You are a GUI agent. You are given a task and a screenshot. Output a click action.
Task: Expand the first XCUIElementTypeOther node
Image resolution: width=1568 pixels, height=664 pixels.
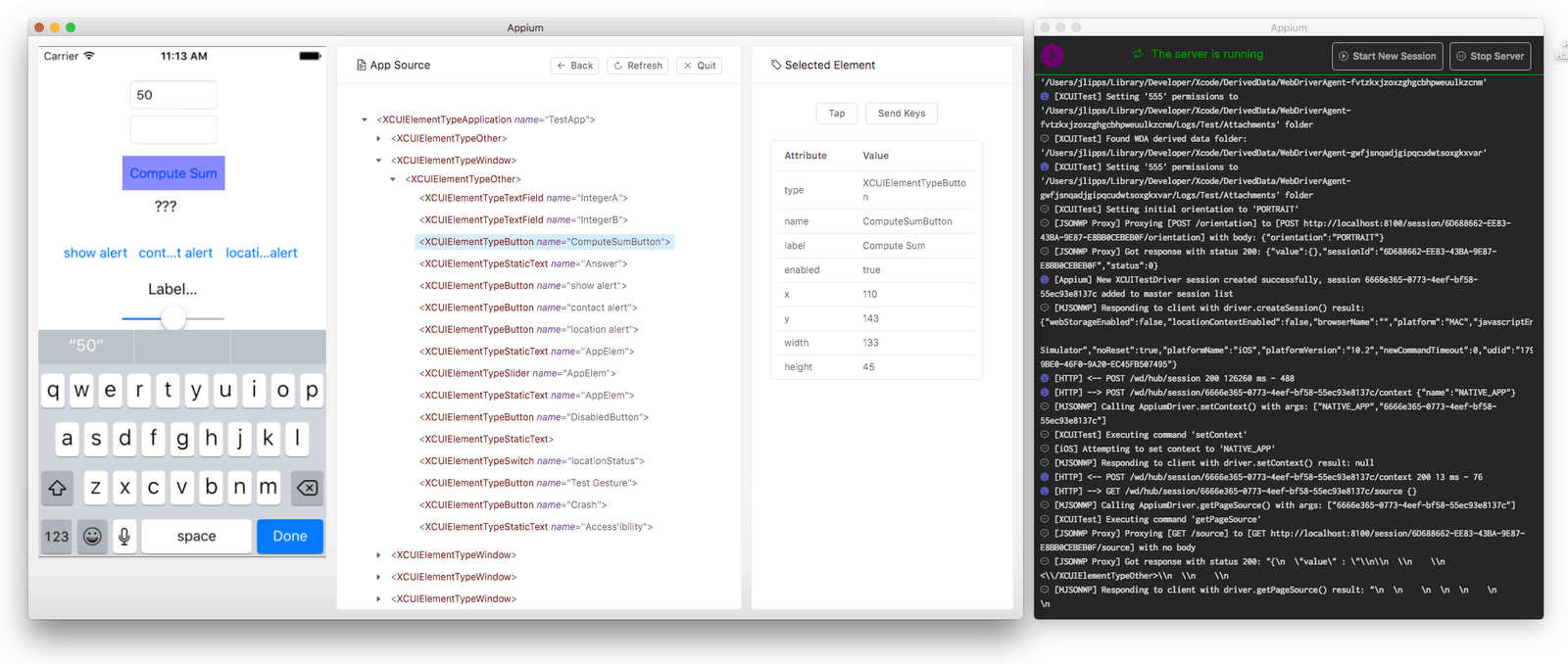coord(378,139)
